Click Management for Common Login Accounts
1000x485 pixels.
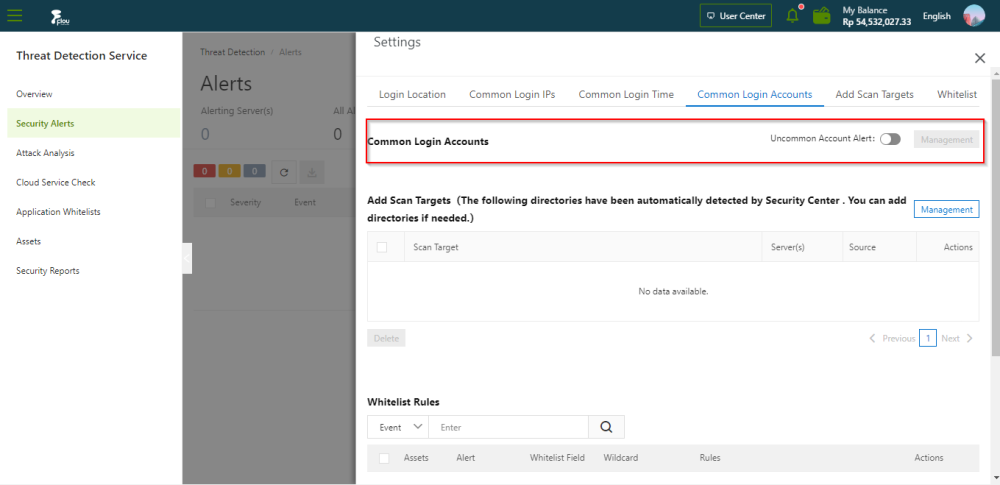(946, 139)
